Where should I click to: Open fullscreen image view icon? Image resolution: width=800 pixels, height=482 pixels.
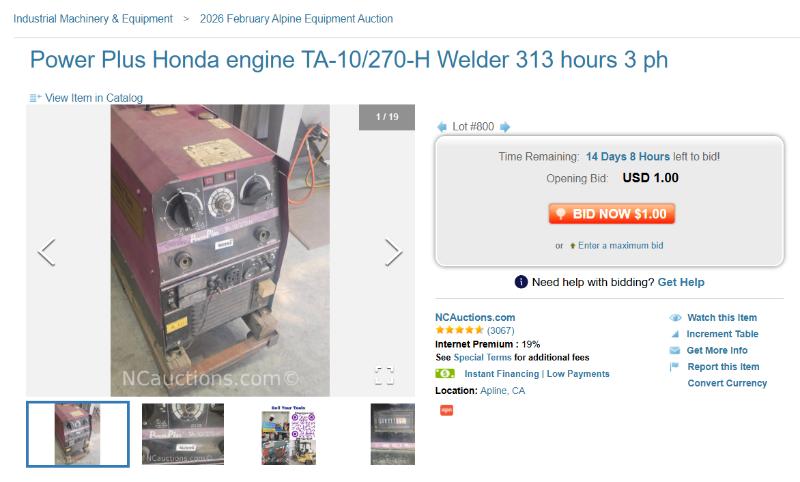[384, 375]
